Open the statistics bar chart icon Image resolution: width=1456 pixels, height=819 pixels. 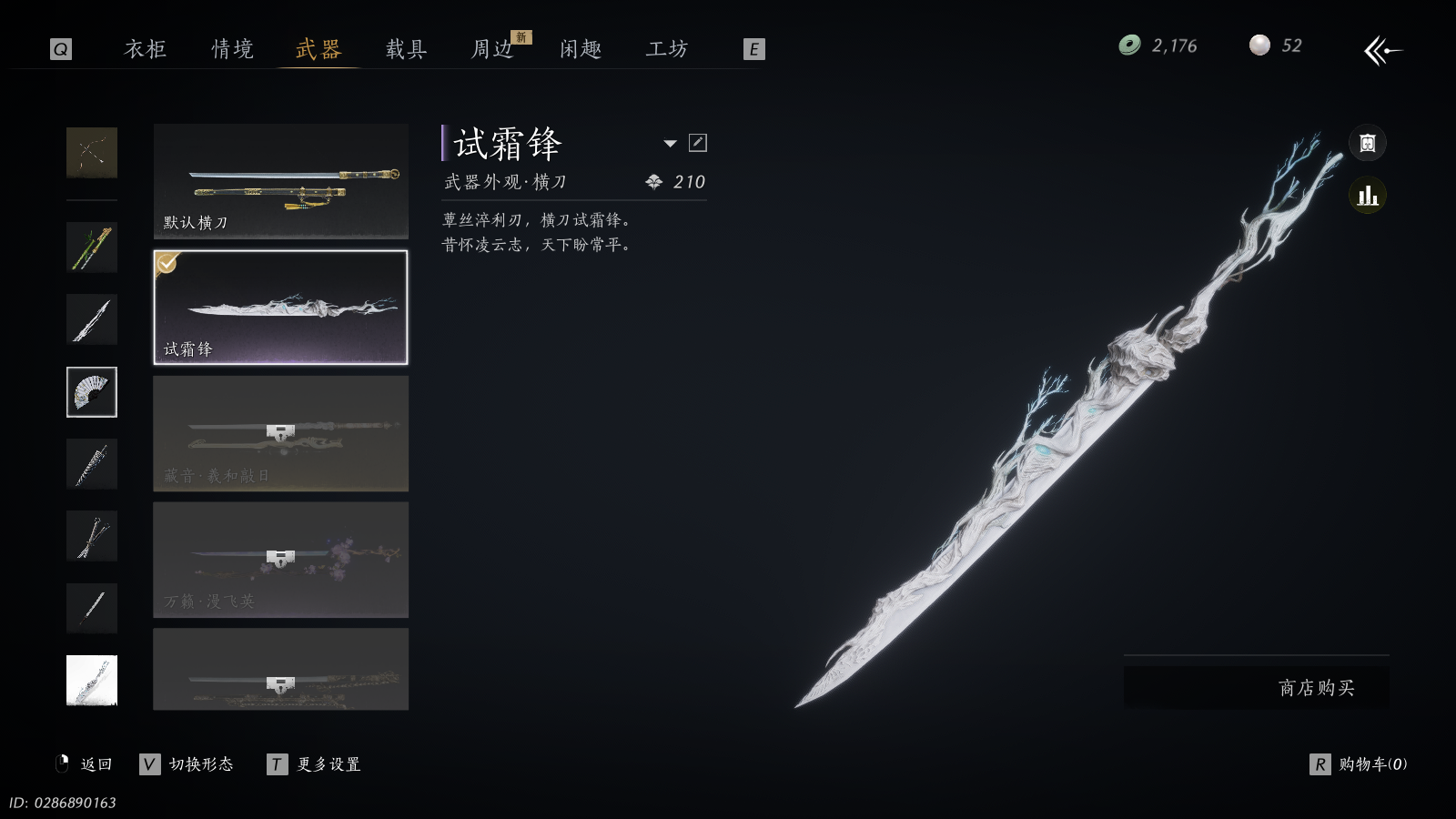1367,196
